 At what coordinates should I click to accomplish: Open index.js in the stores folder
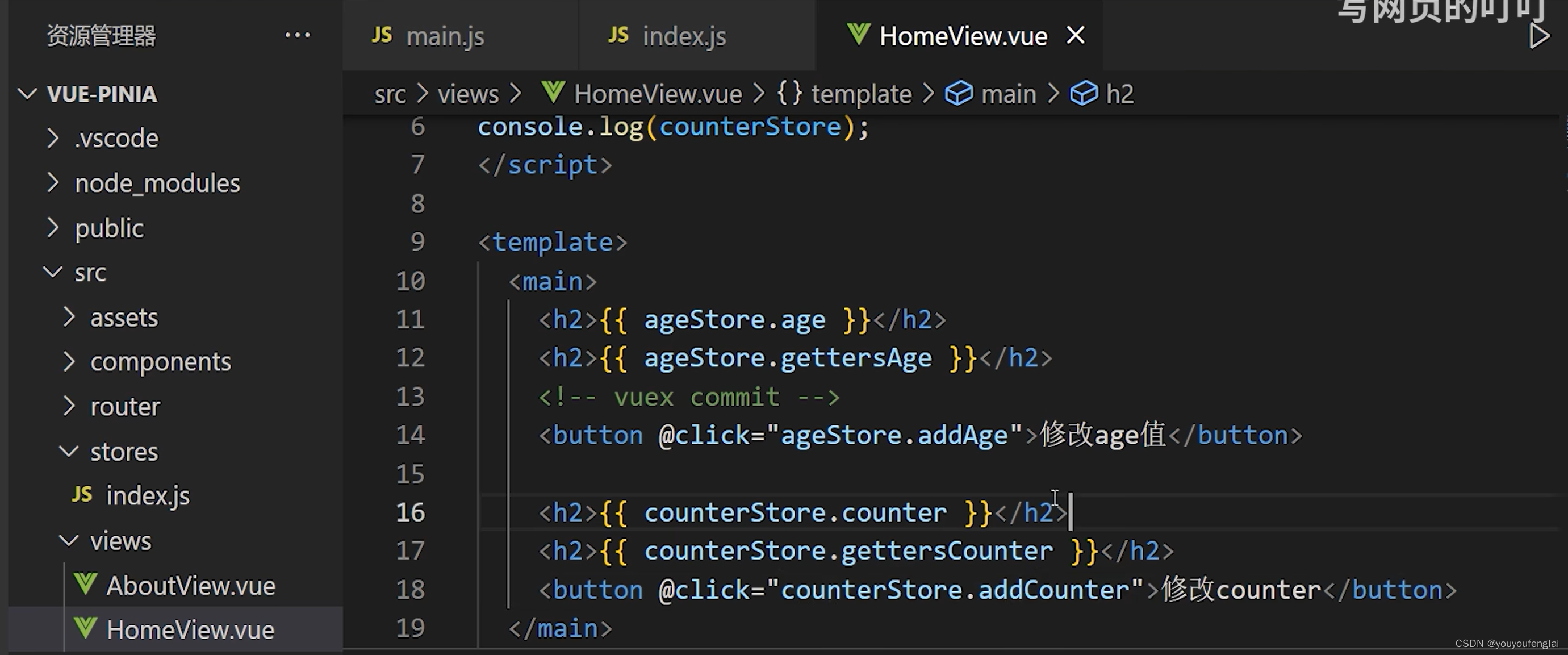148,495
